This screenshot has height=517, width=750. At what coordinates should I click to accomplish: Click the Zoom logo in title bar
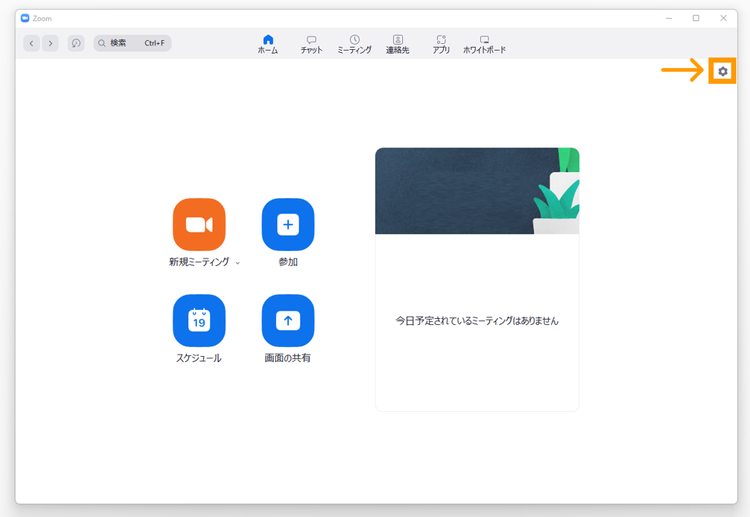pyautogui.click(x=25, y=18)
